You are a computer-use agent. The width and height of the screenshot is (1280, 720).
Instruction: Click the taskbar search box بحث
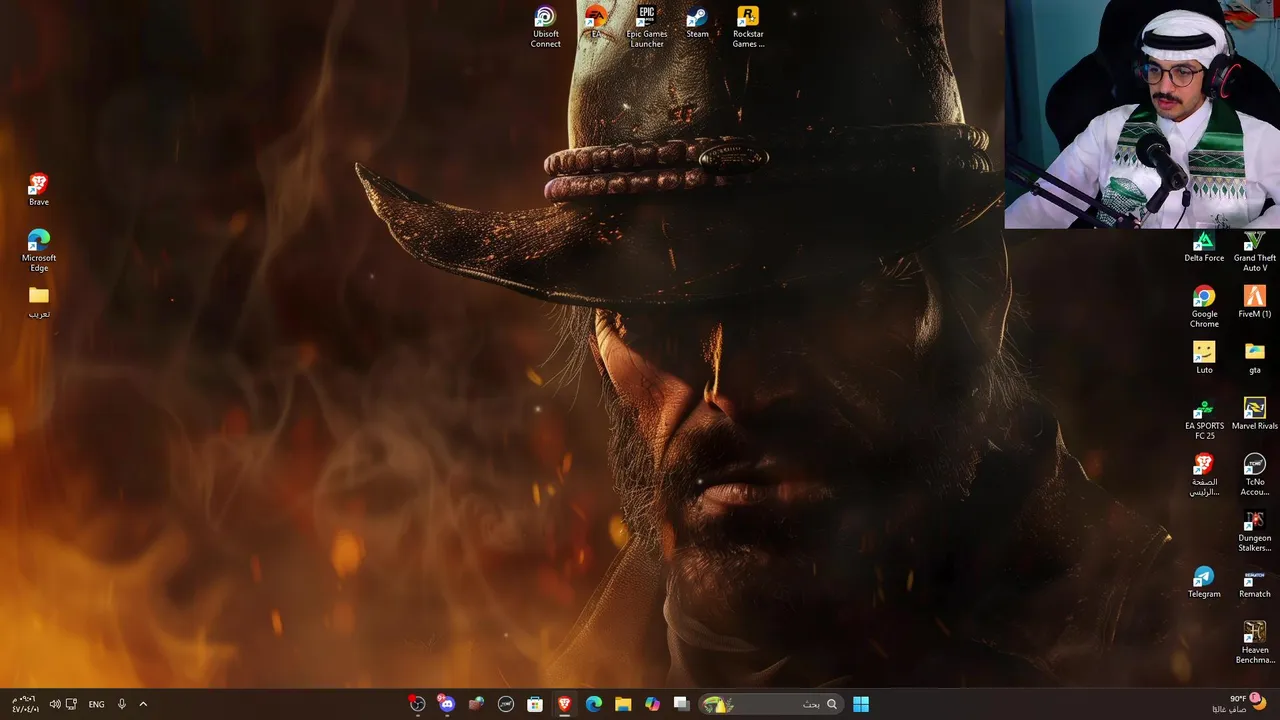coord(770,704)
